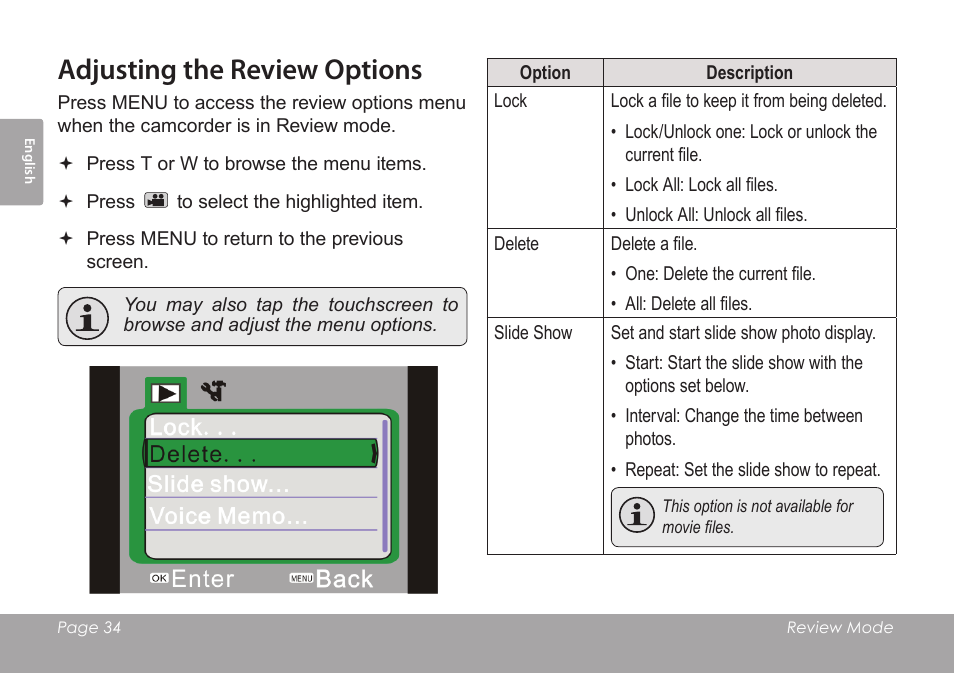Image resolution: width=954 pixels, height=673 pixels.
Task: Click 'One: Delete the current file.' text
Action: pyautogui.click(x=720, y=274)
